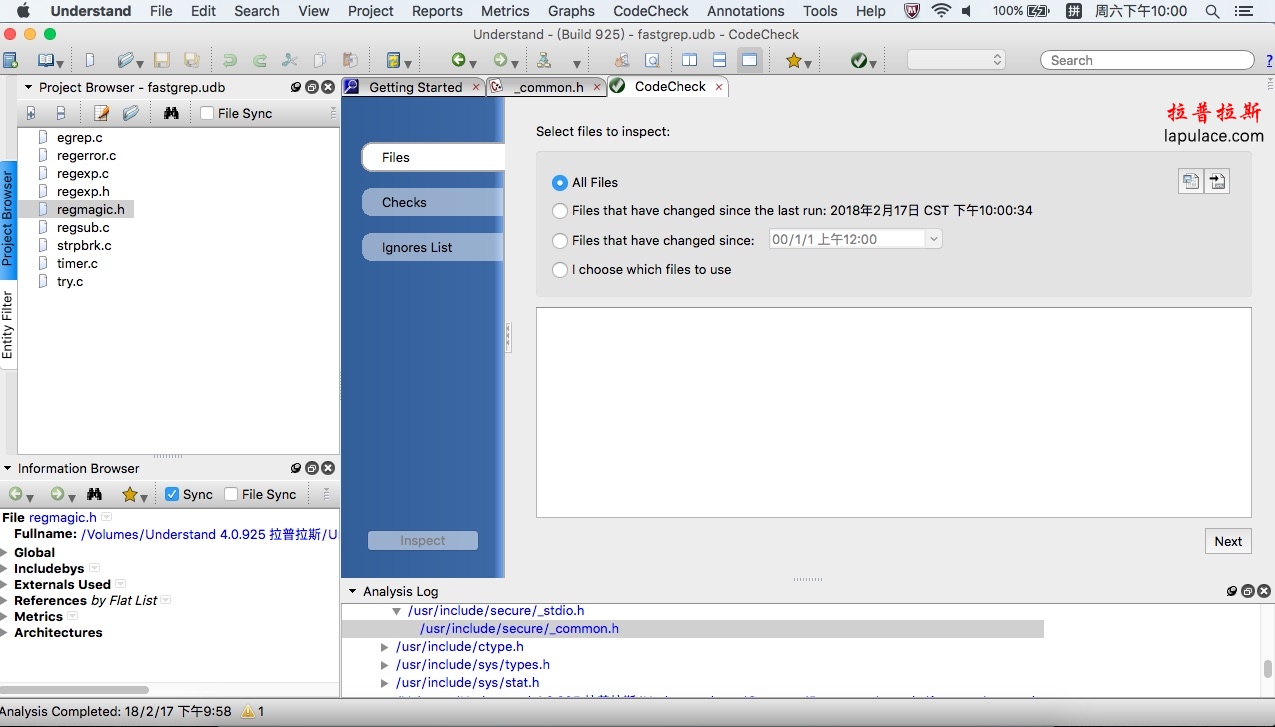This screenshot has height=727, width=1275.
Task: Click the macOS Spotlight search icon
Action: (x=1212, y=11)
